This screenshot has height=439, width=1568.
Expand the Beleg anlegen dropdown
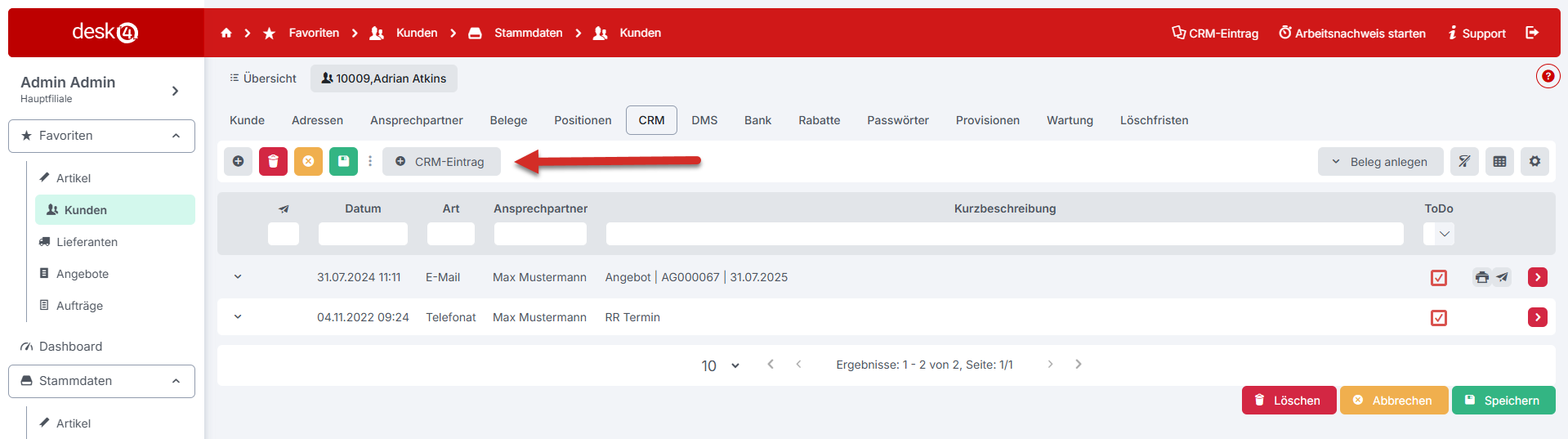coord(1380,162)
